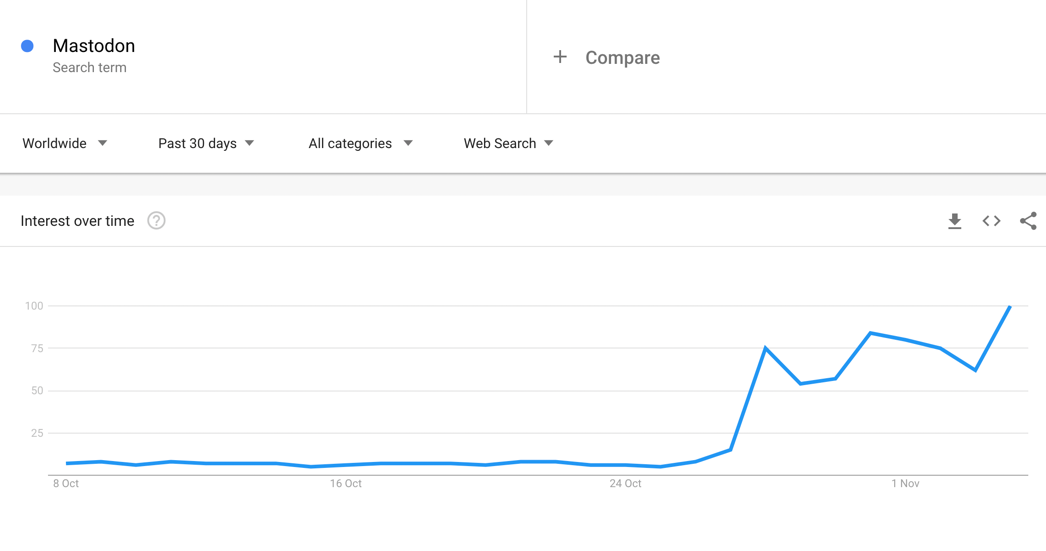
Task: Download the interest over time data
Action: pos(955,221)
